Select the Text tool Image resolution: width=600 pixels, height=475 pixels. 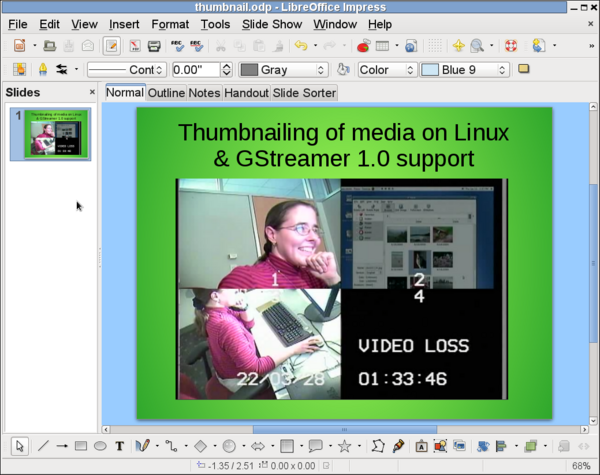120,446
